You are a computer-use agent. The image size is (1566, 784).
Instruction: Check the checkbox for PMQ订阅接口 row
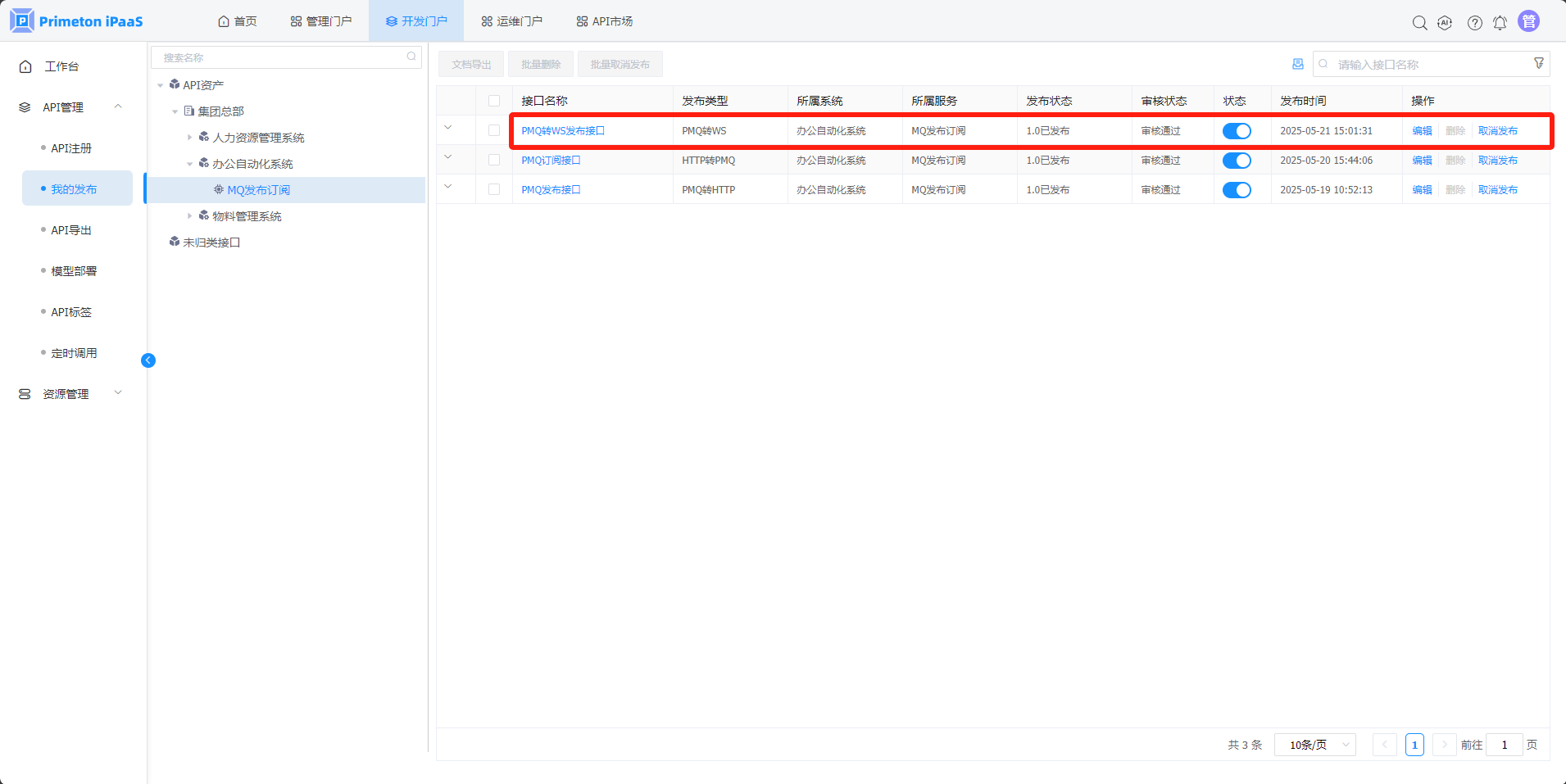(x=494, y=161)
